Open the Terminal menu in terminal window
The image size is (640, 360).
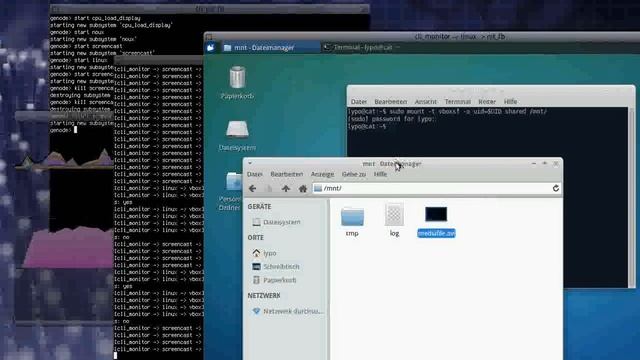click(x=458, y=102)
